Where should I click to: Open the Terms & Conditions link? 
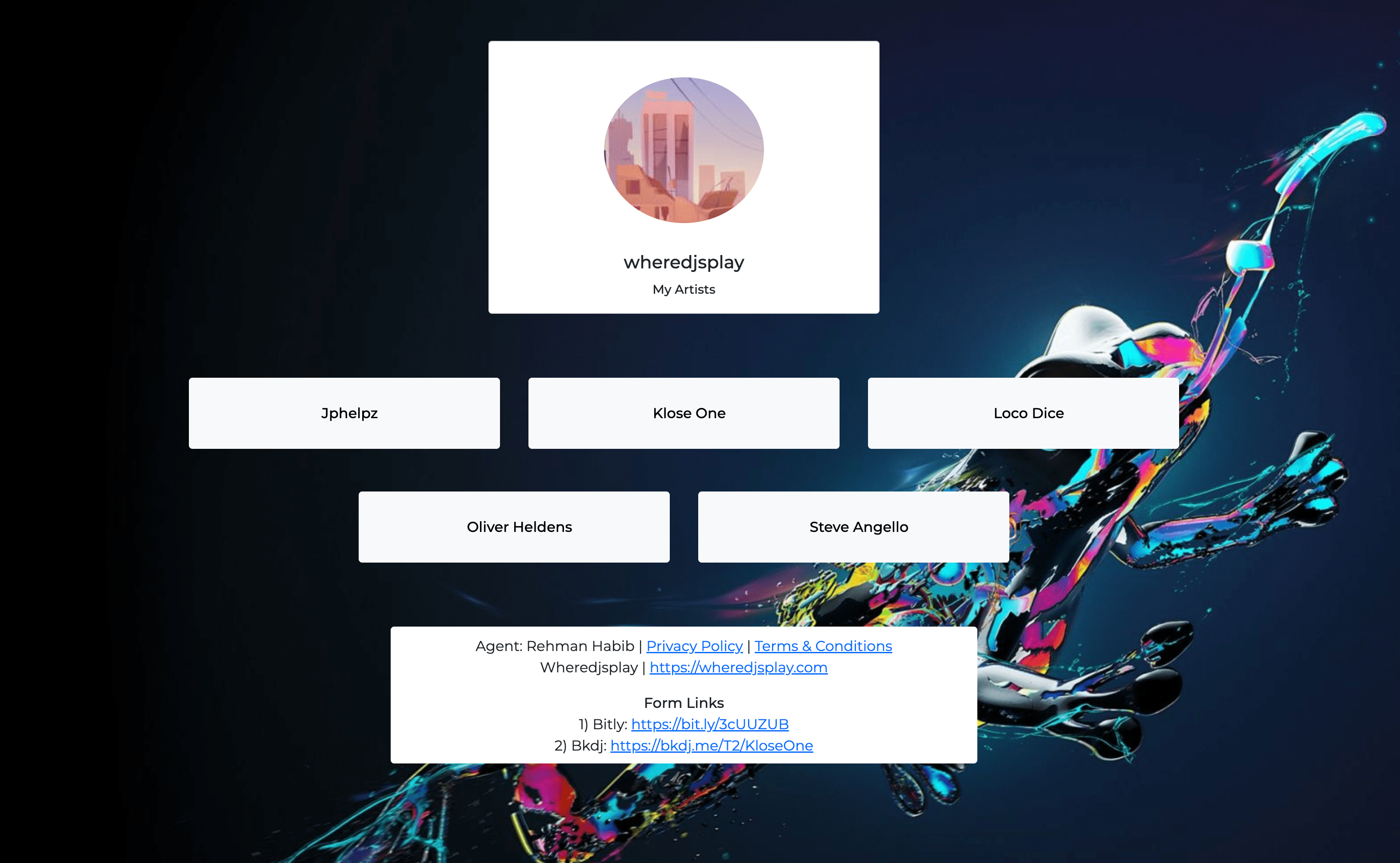coord(823,646)
